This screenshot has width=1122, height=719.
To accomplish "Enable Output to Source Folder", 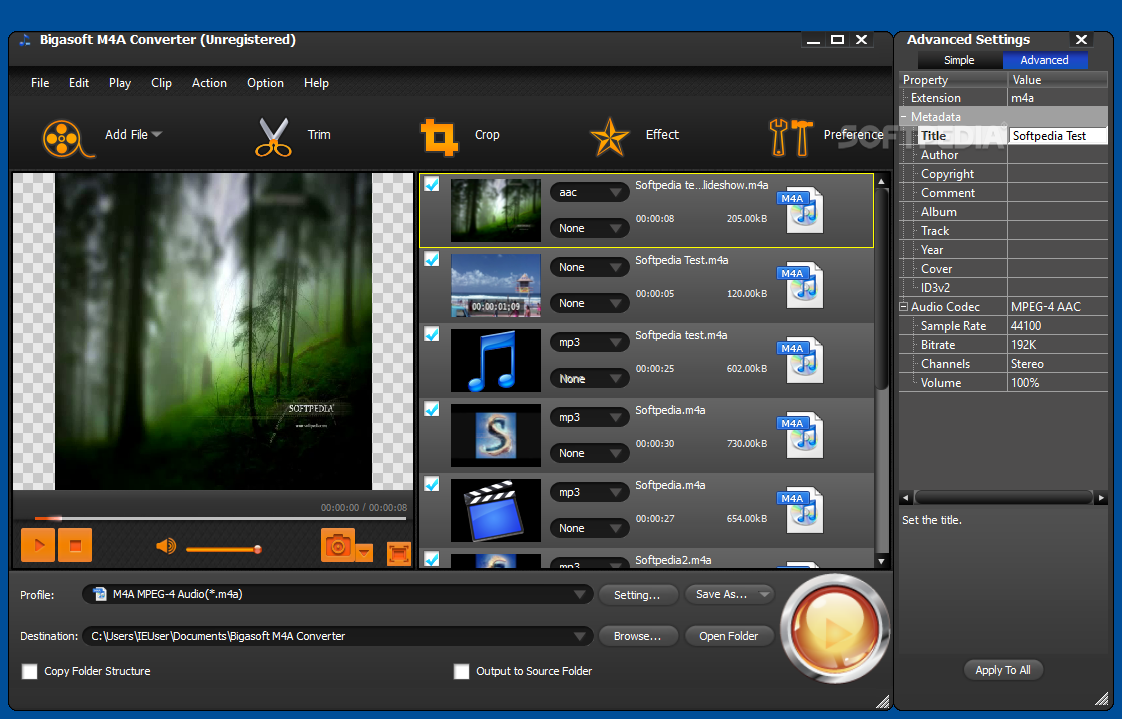I will (462, 671).
